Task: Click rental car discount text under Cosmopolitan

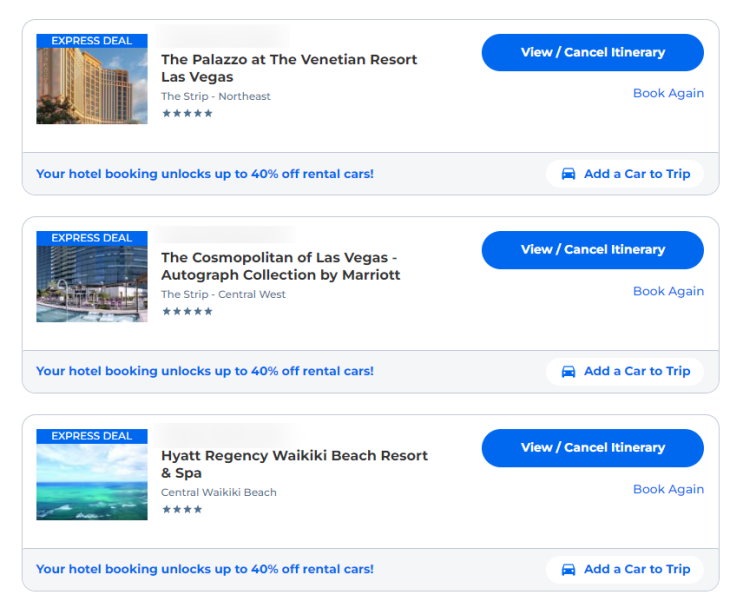Action: [x=205, y=372]
